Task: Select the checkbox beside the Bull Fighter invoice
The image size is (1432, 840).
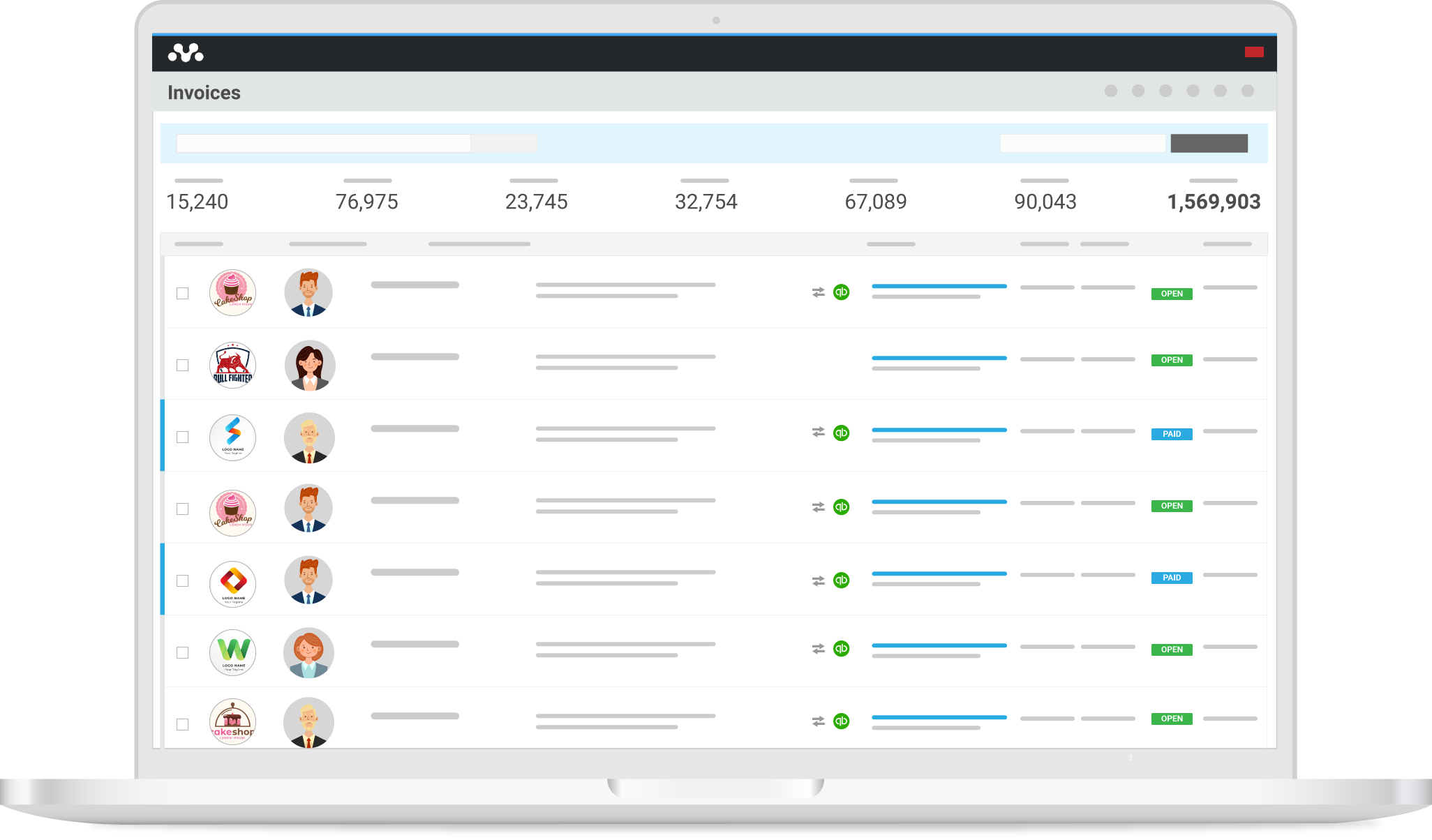Action: tap(184, 365)
